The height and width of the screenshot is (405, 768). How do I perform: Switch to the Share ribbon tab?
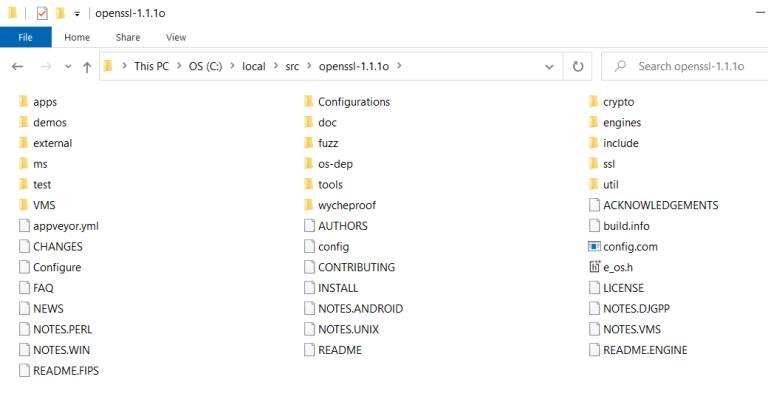(128, 37)
